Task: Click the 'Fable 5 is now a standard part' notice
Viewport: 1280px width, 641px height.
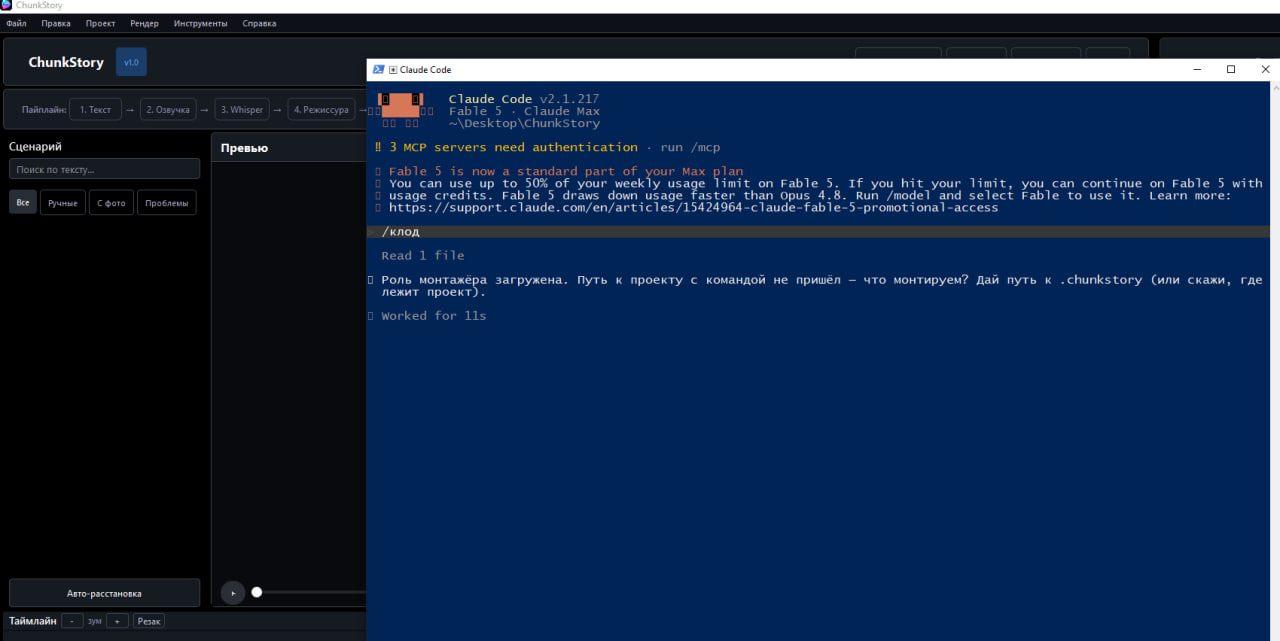Action: 566,172
